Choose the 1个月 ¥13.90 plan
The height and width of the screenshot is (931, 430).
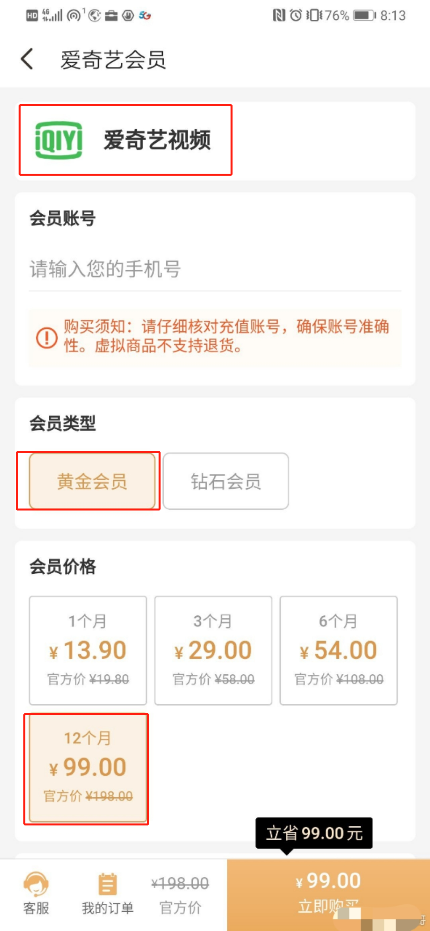coord(88,651)
